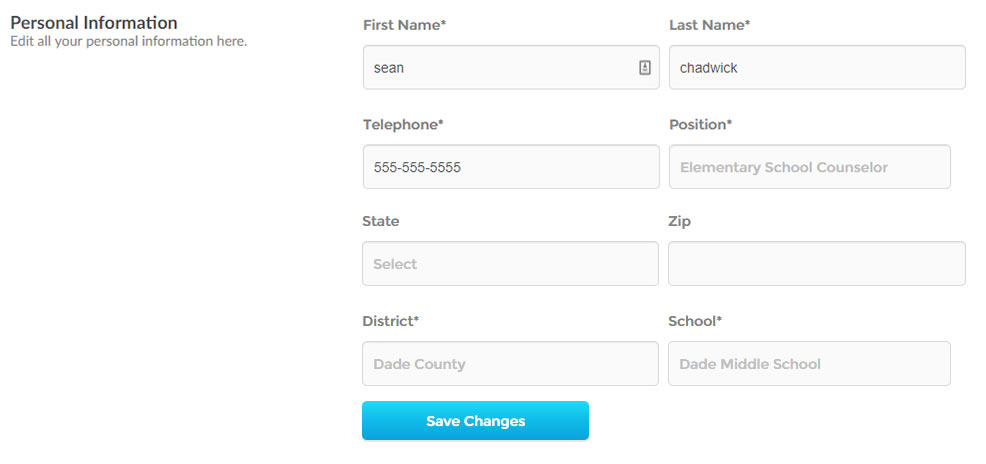Click the Zip label

pyautogui.click(x=679, y=221)
